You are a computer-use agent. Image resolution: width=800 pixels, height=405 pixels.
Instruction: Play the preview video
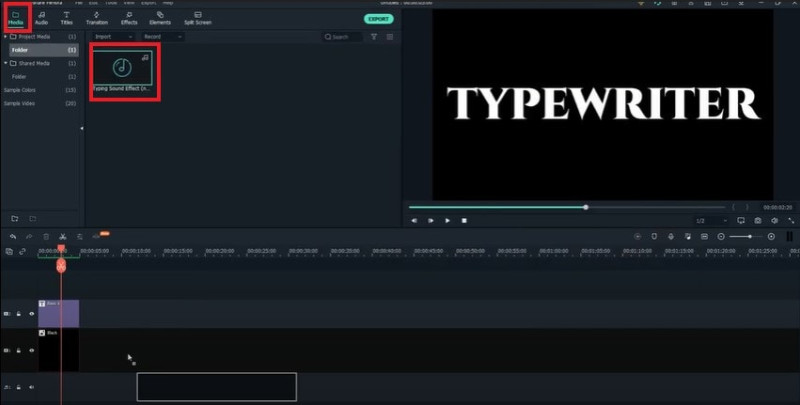[x=447, y=221]
